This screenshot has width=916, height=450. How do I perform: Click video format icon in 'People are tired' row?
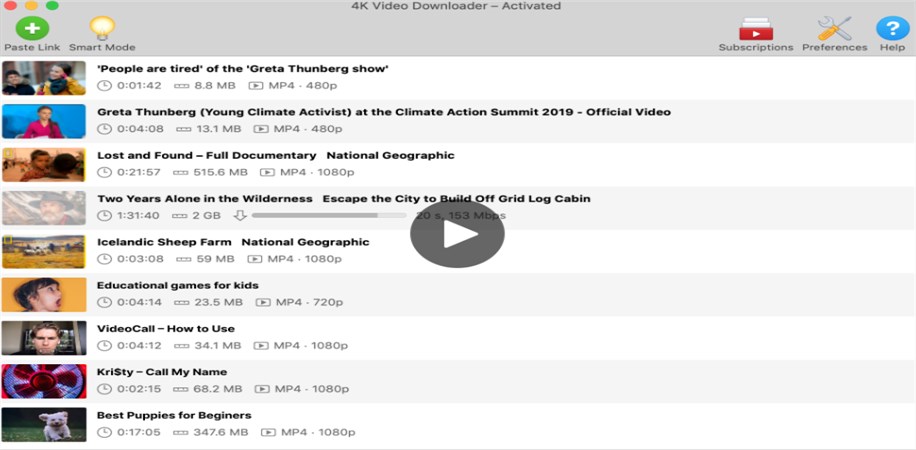coord(256,86)
